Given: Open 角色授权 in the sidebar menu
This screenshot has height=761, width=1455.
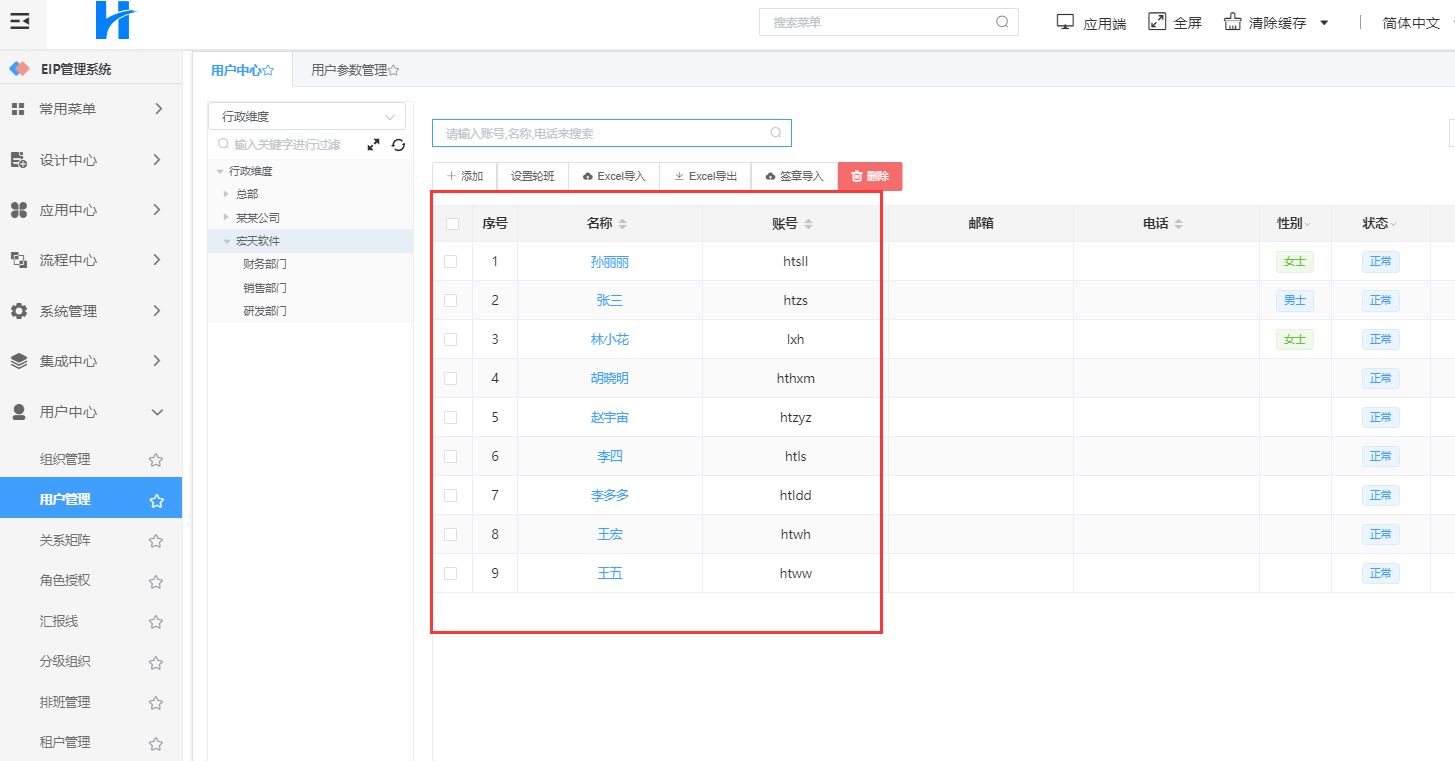Looking at the screenshot, I should pos(65,581).
